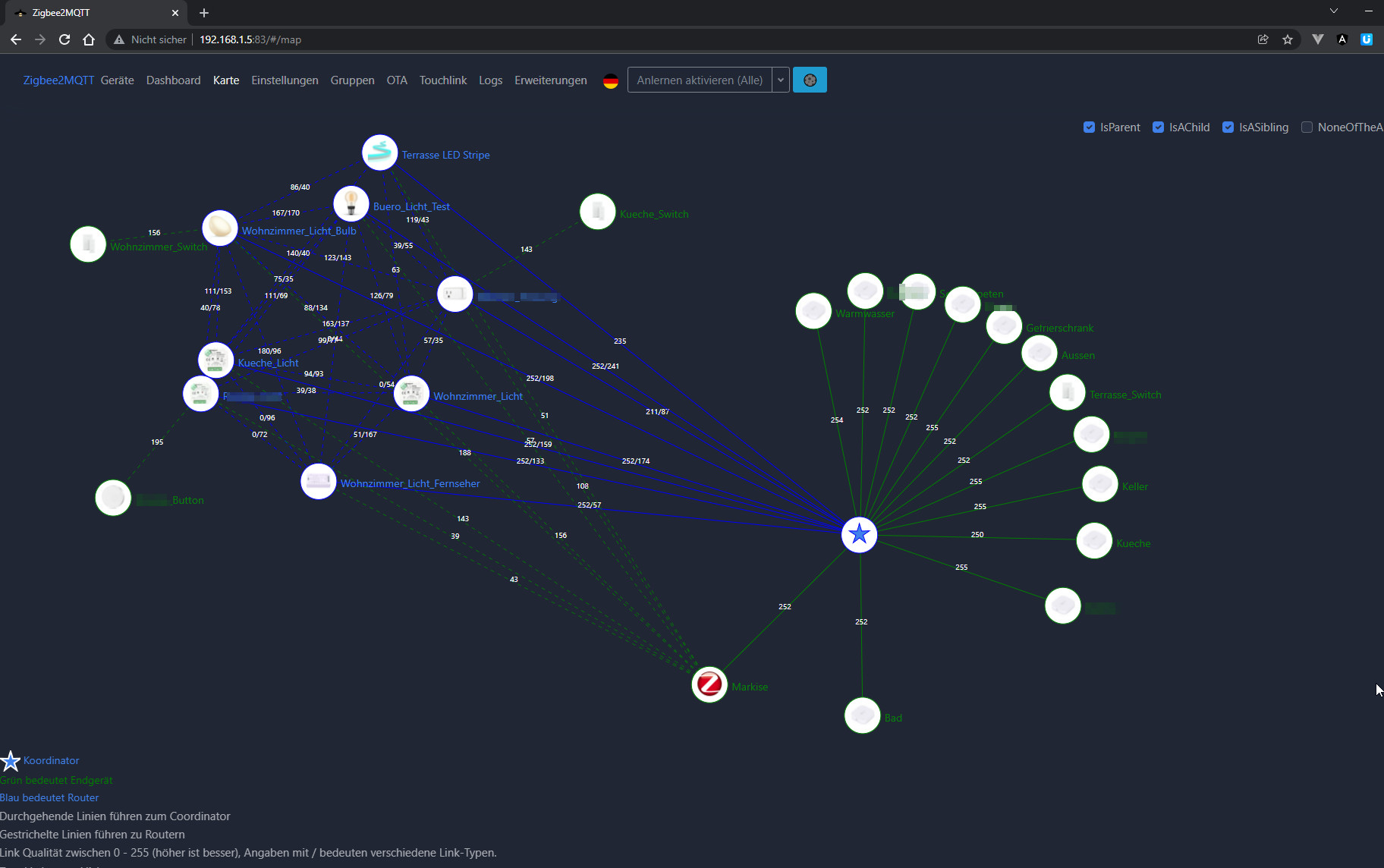Go to the Einstellungen page
This screenshot has height=868, width=1384.
pyautogui.click(x=285, y=80)
